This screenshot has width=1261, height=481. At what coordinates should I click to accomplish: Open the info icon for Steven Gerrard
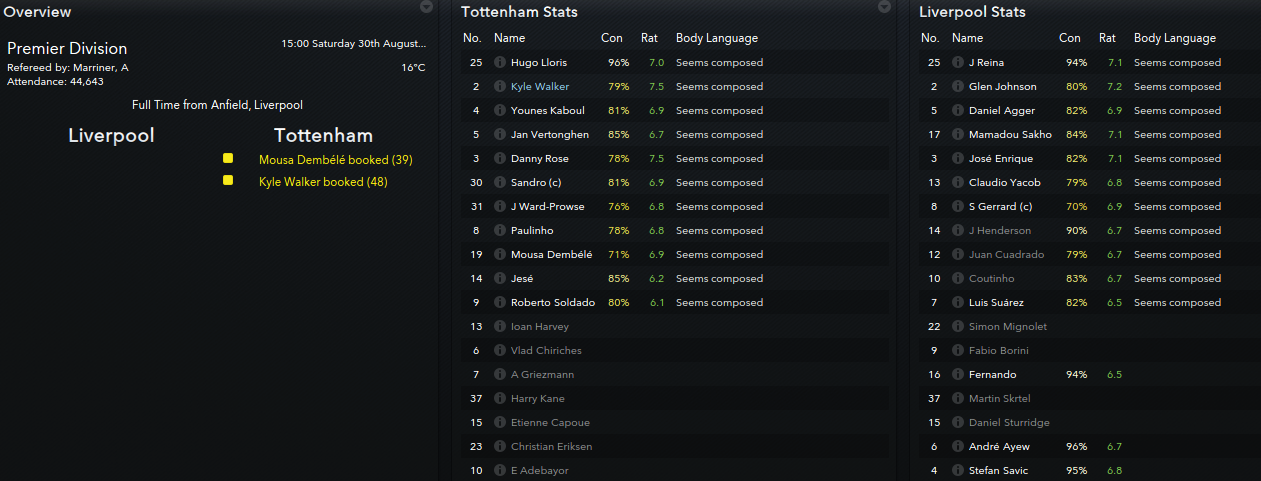[x=958, y=206]
